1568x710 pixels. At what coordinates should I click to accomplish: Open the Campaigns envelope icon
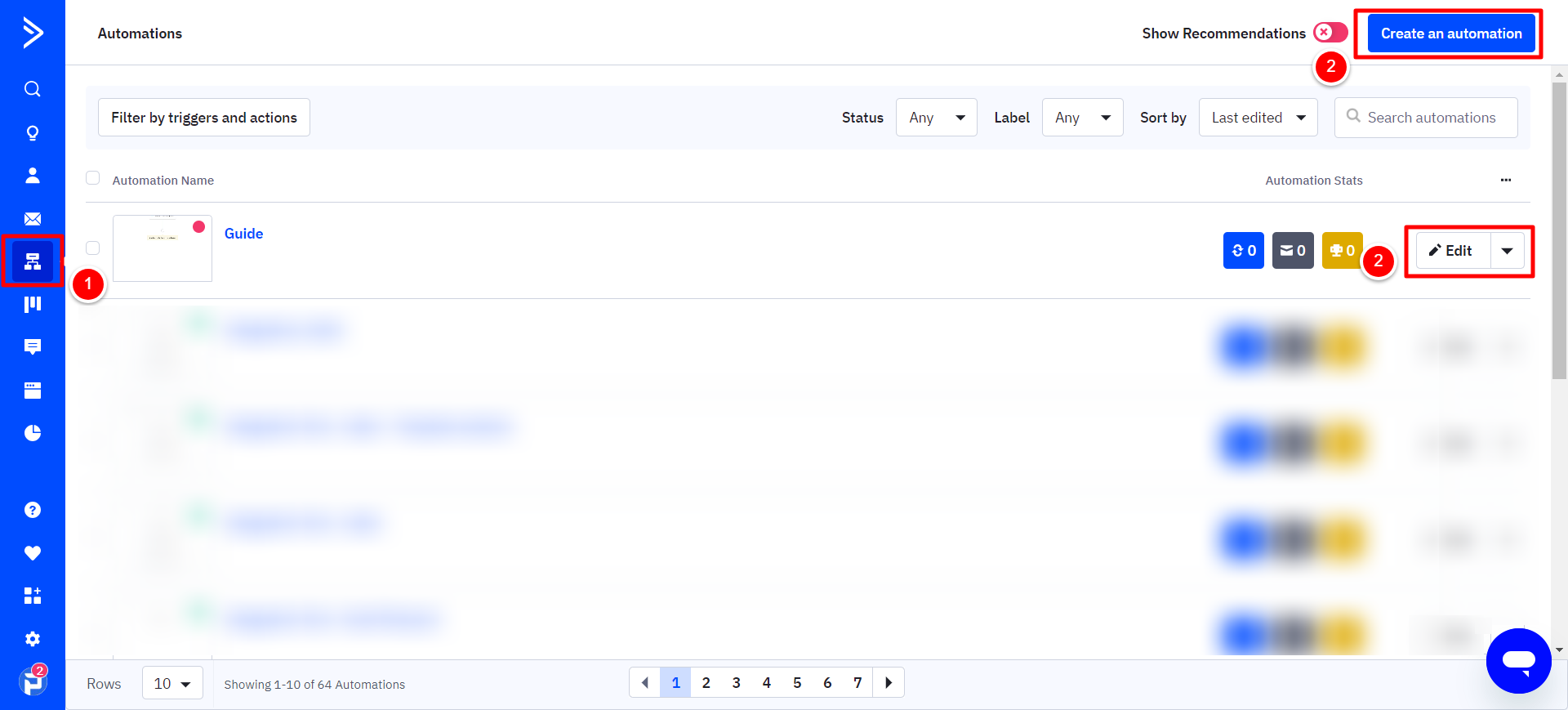coord(33,219)
